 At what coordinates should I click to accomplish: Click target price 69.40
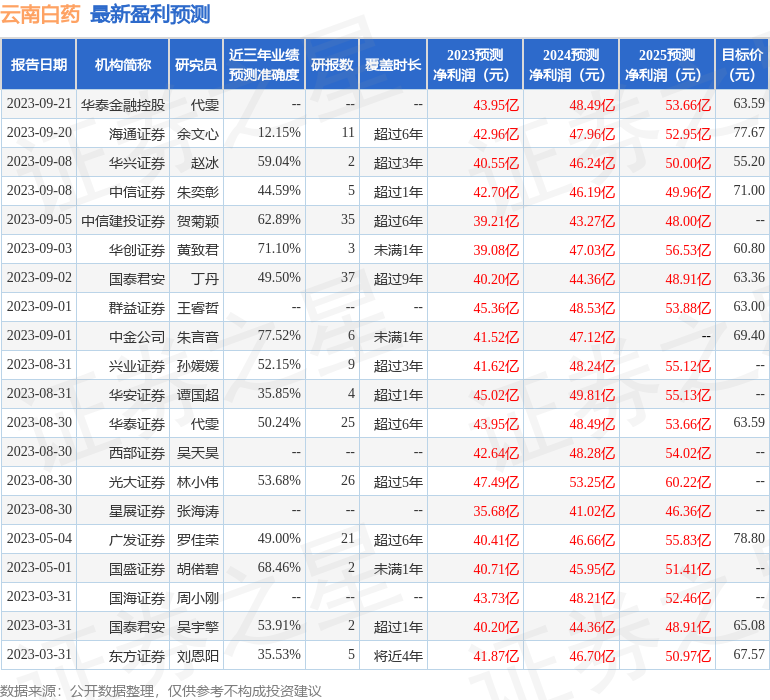pos(749,336)
